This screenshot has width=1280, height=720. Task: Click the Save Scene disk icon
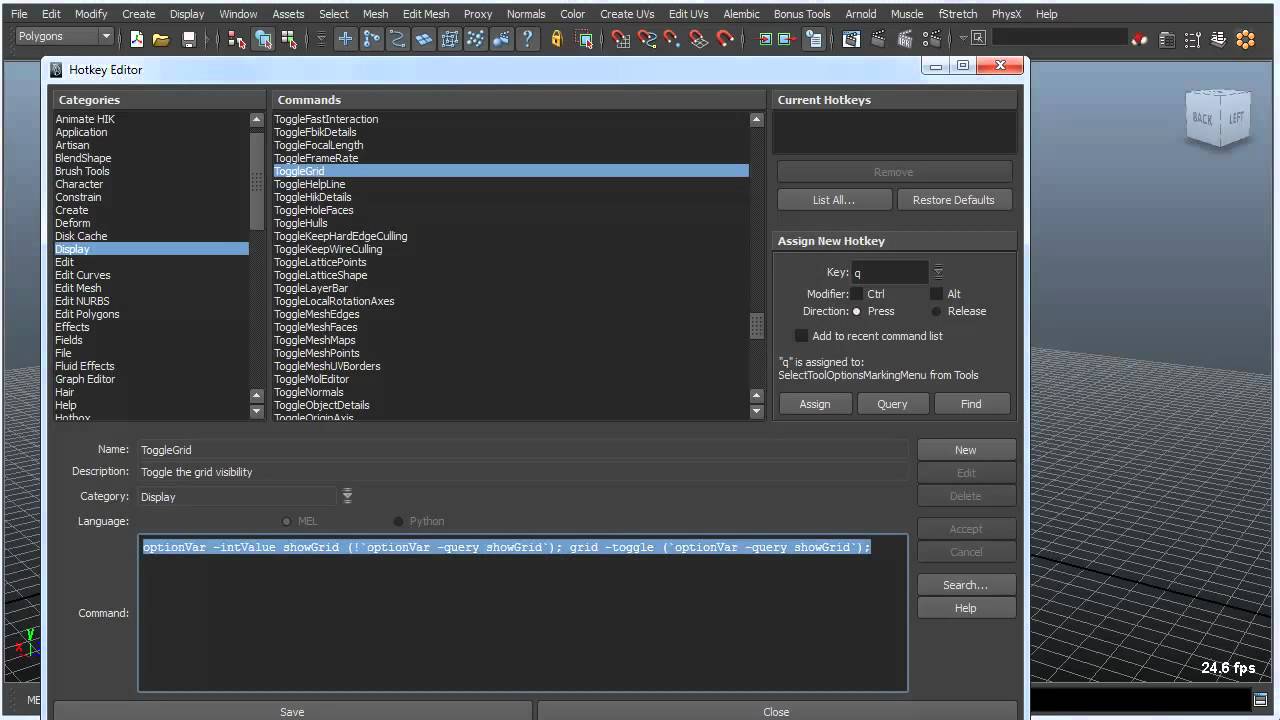pyautogui.click(x=188, y=39)
